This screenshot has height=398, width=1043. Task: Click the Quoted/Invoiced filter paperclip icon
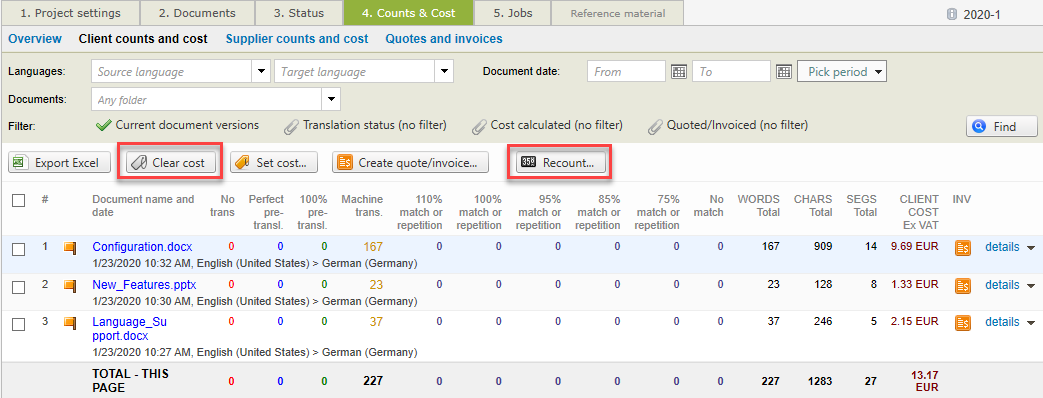pyautogui.click(x=655, y=125)
